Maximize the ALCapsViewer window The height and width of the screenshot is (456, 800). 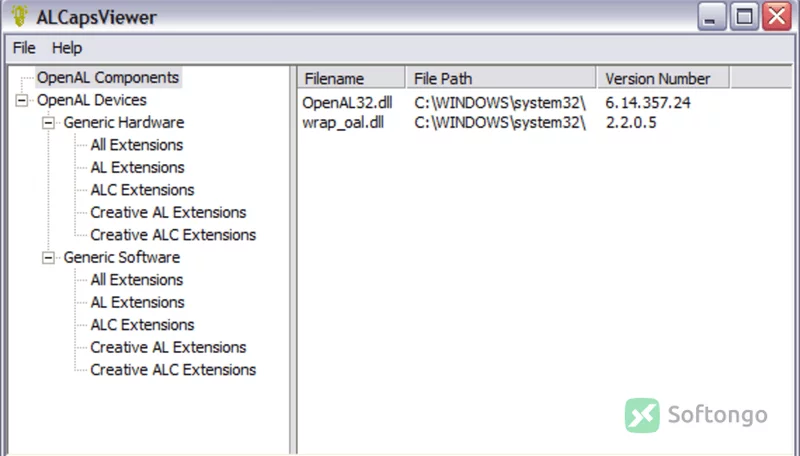point(744,17)
